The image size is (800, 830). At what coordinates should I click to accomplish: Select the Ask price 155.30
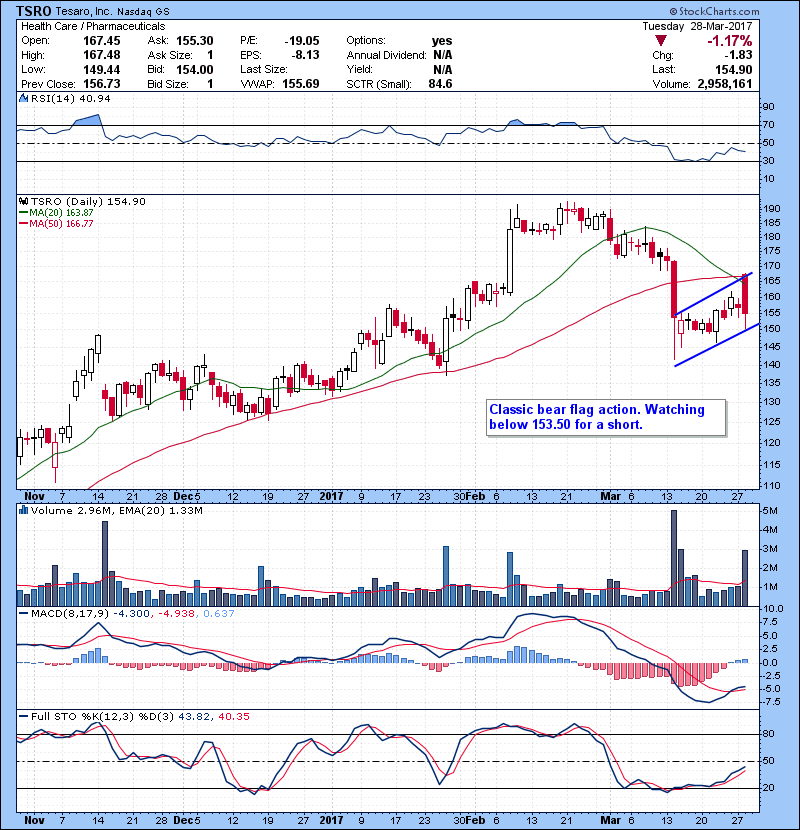pos(194,41)
